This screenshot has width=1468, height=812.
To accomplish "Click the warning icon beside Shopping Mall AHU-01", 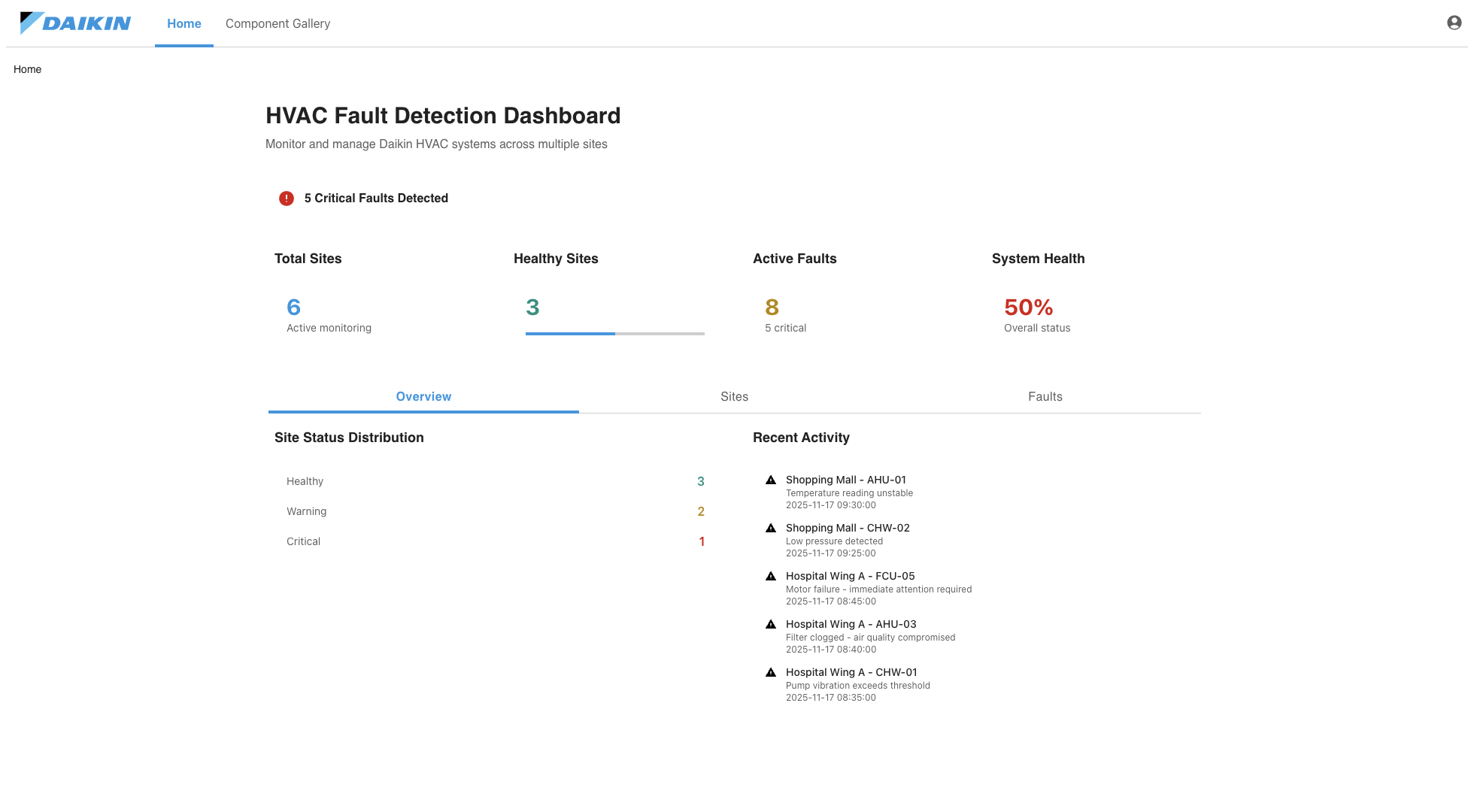I will pos(770,481).
